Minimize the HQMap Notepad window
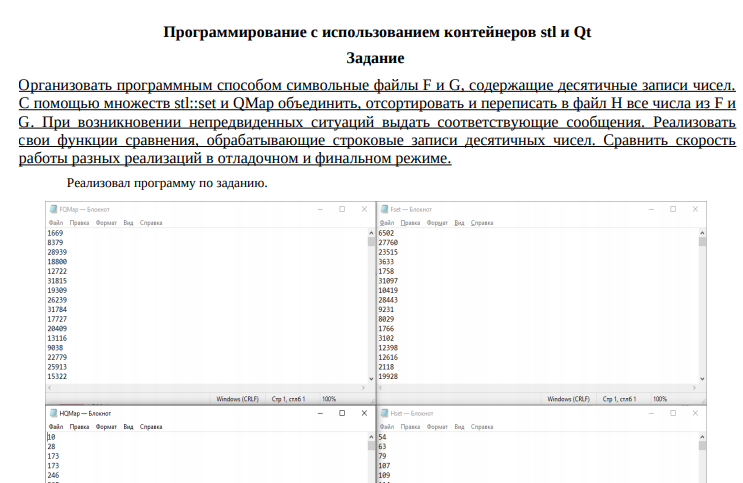This screenshot has width=743, height=483. pyautogui.click(x=320, y=413)
